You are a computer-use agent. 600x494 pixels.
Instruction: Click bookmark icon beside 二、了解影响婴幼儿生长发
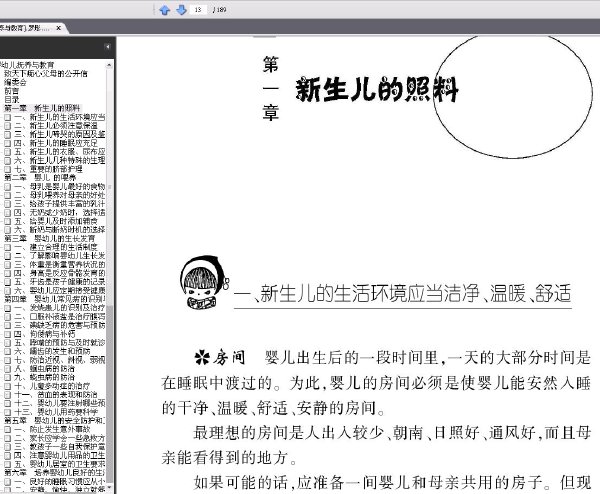(8, 256)
